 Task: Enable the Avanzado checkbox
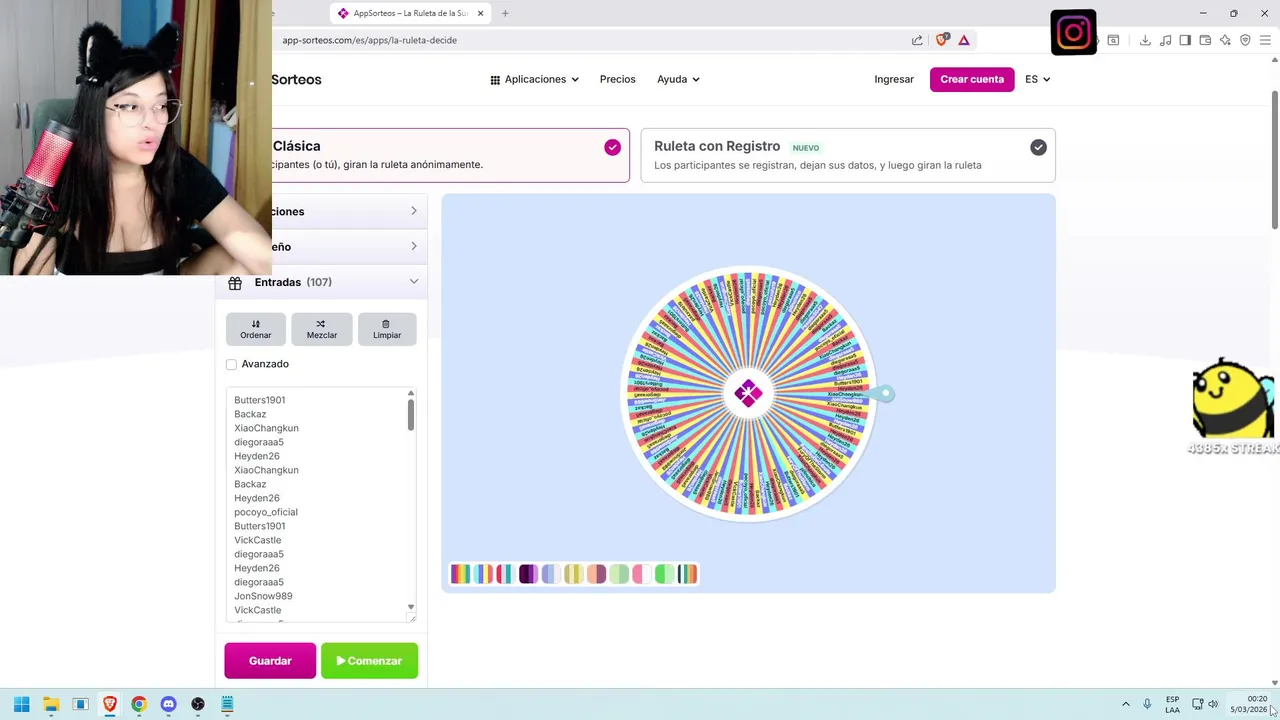(x=231, y=365)
